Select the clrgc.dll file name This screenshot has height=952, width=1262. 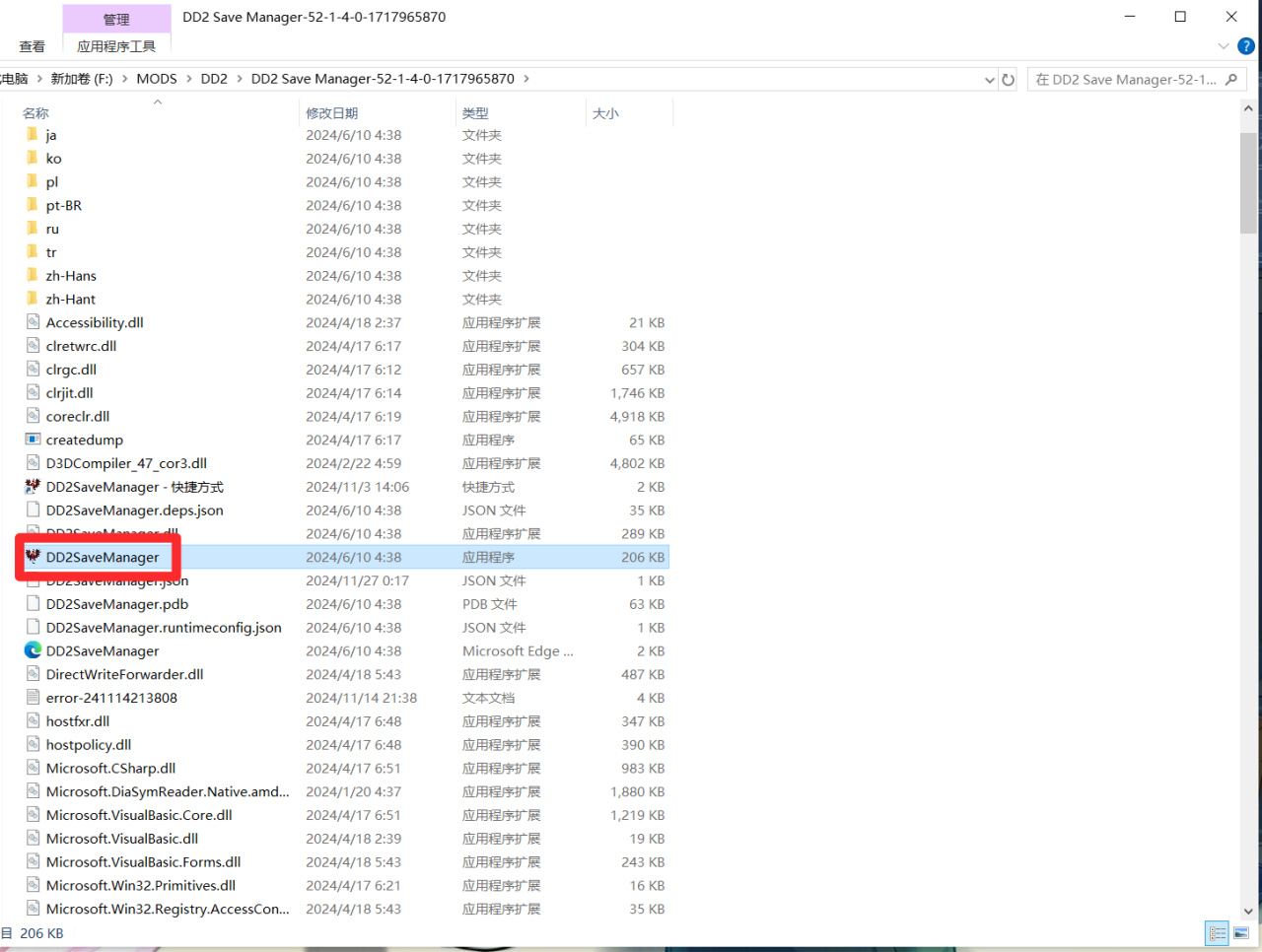pos(71,370)
